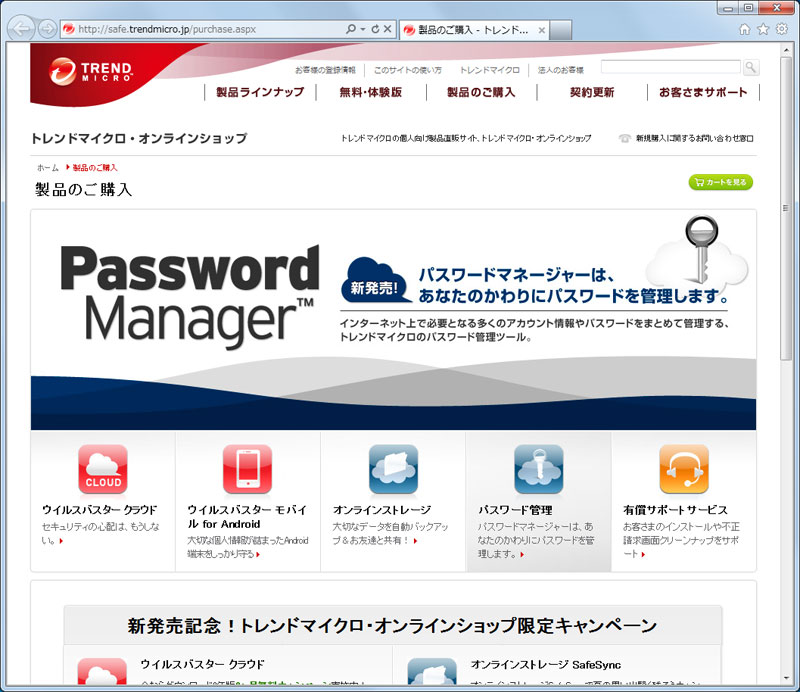Click the トレンドマイクロ・オンラインショップ heading

139,138
